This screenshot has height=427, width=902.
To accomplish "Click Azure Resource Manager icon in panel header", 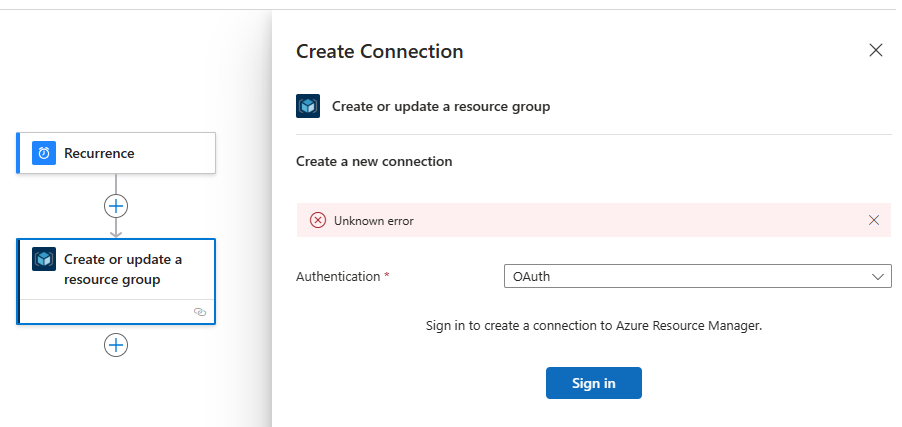I will pos(308,106).
